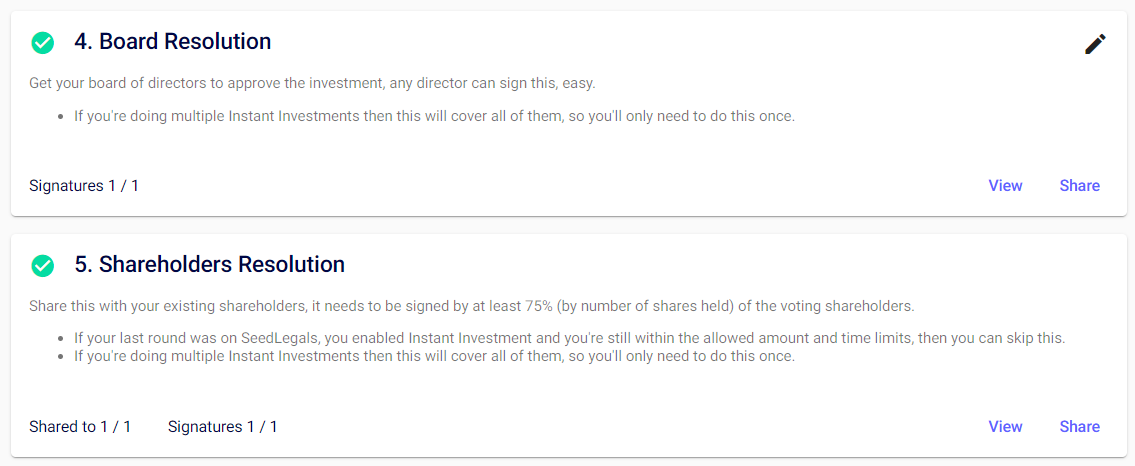This screenshot has height=466, width=1135.
Task: Click the pencil edit icon for Board Resolution
Action: tap(1095, 44)
